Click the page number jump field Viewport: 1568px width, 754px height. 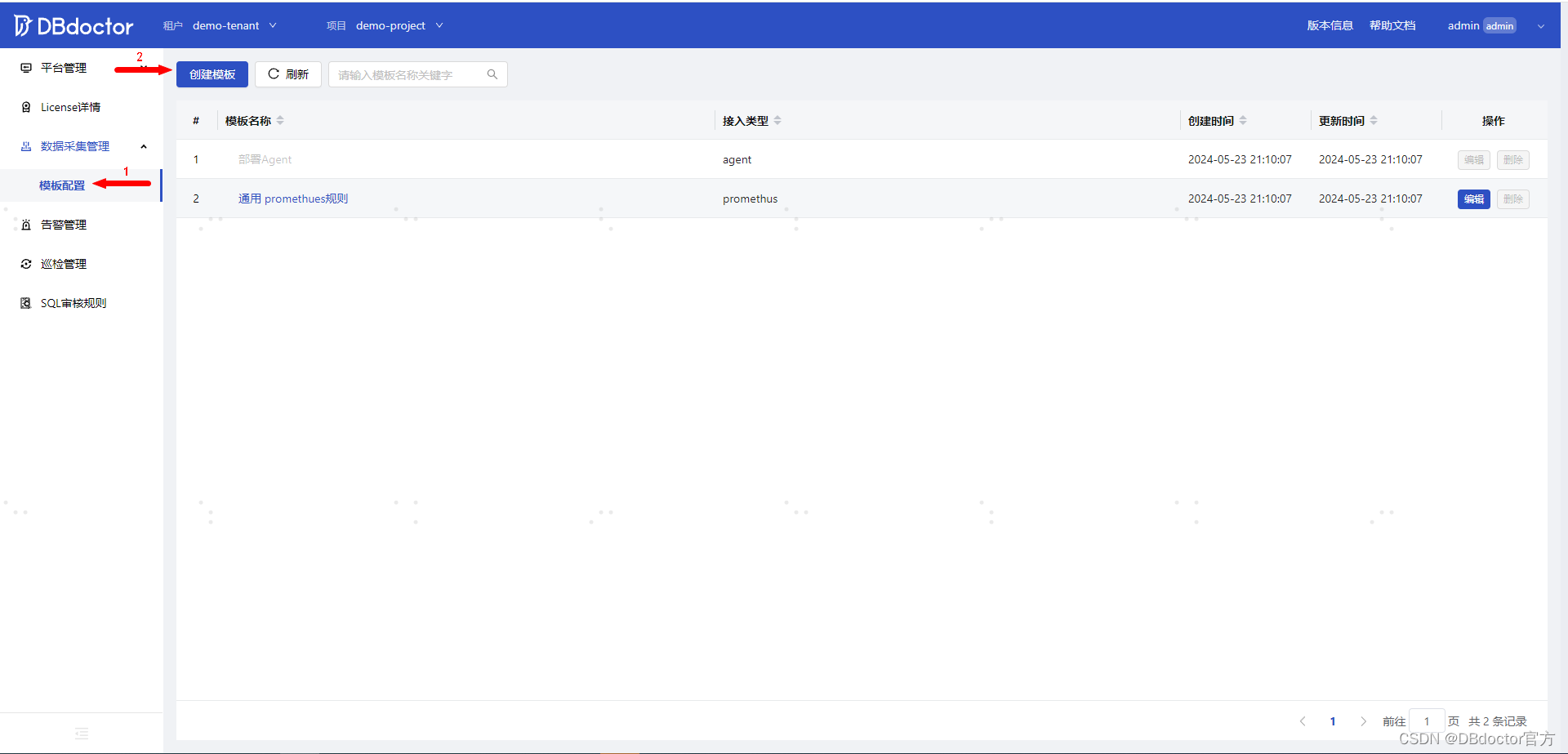click(1427, 721)
